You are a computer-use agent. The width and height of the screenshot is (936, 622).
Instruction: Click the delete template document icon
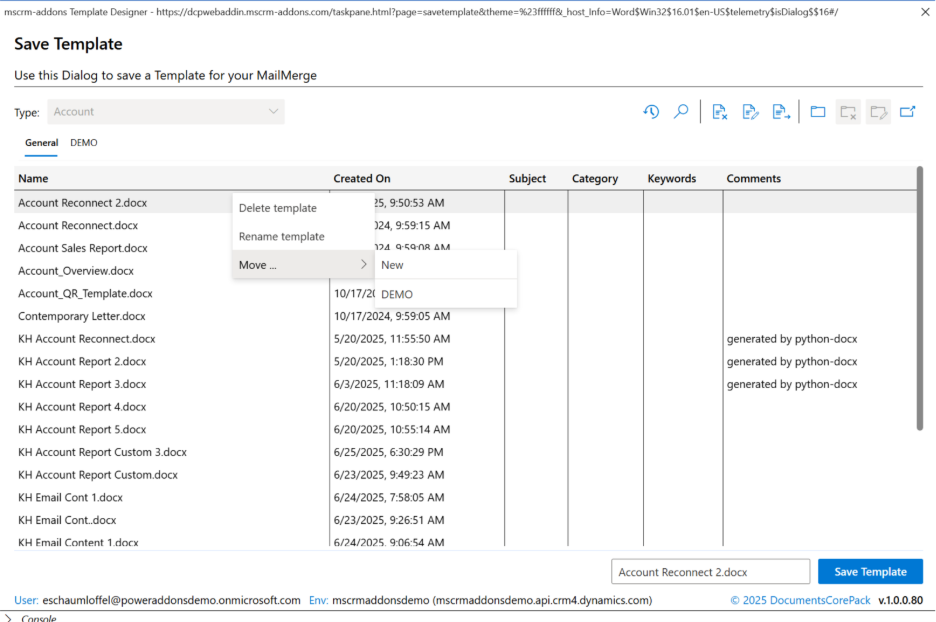(x=720, y=112)
